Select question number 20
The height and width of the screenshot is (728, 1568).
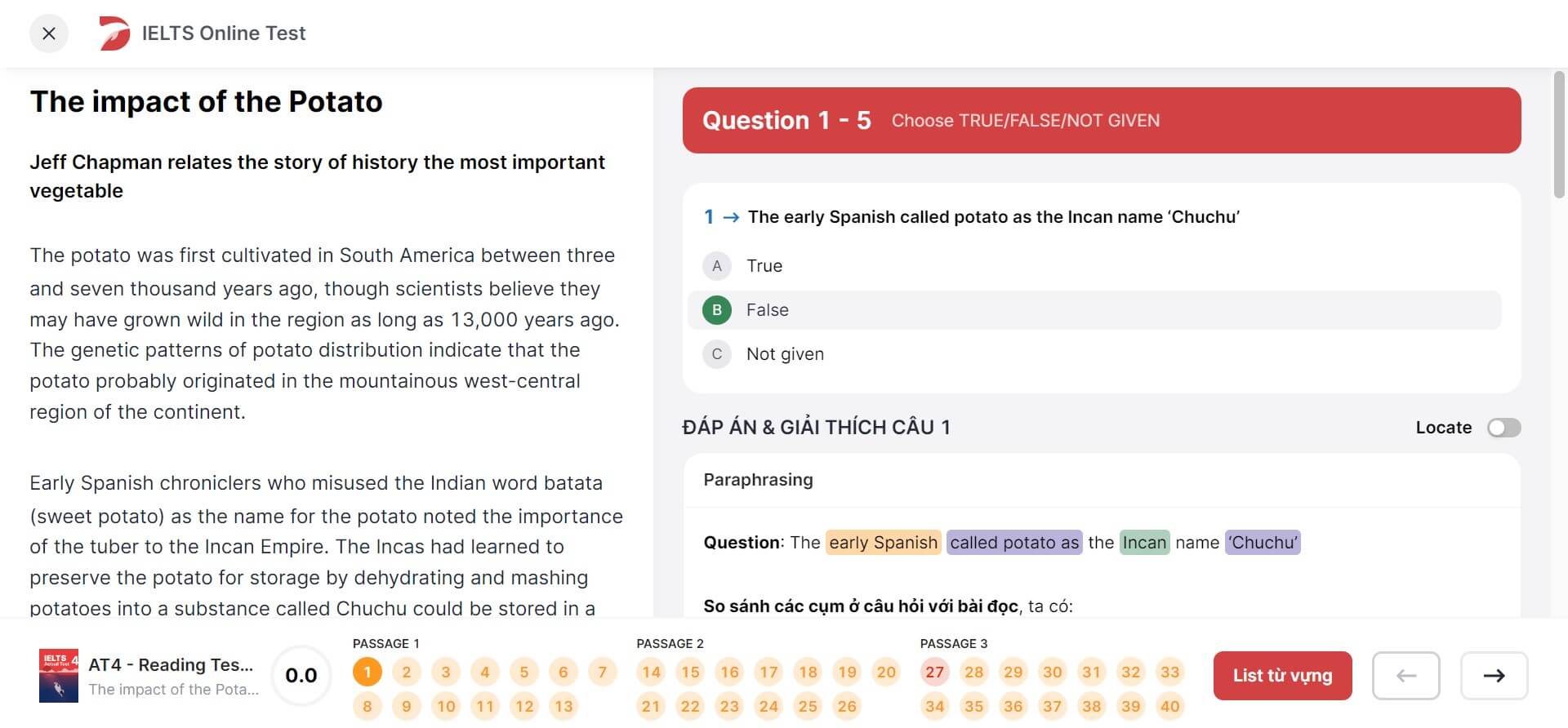pyautogui.click(x=886, y=672)
